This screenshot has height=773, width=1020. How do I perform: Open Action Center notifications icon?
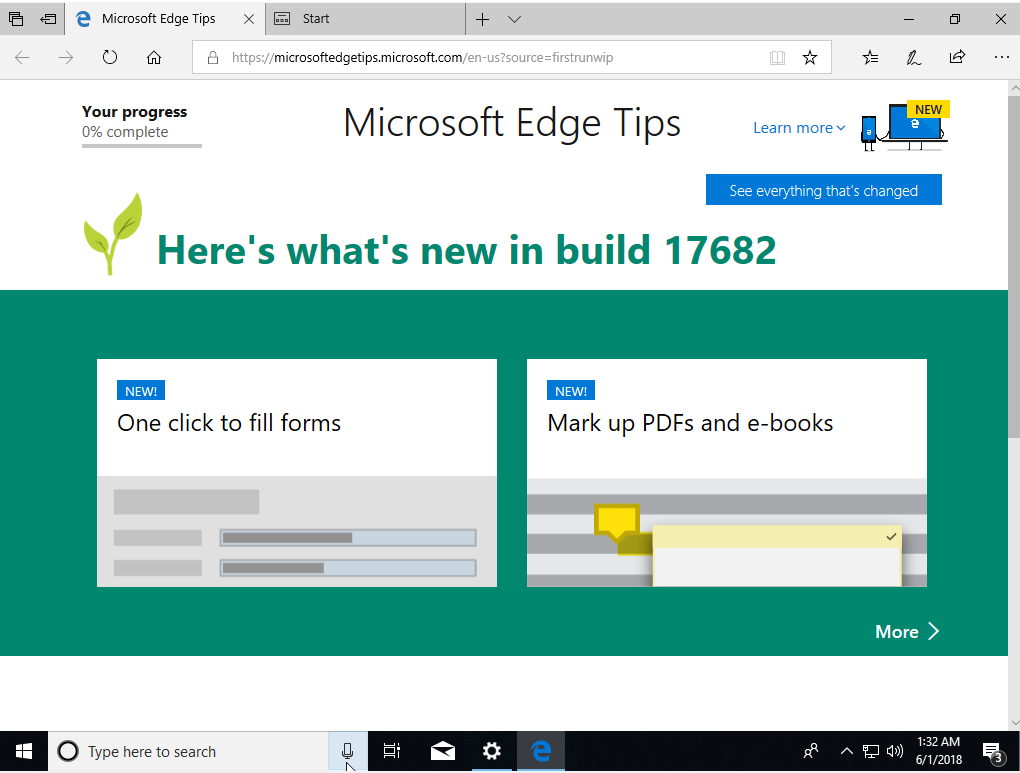(x=992, y=752)
